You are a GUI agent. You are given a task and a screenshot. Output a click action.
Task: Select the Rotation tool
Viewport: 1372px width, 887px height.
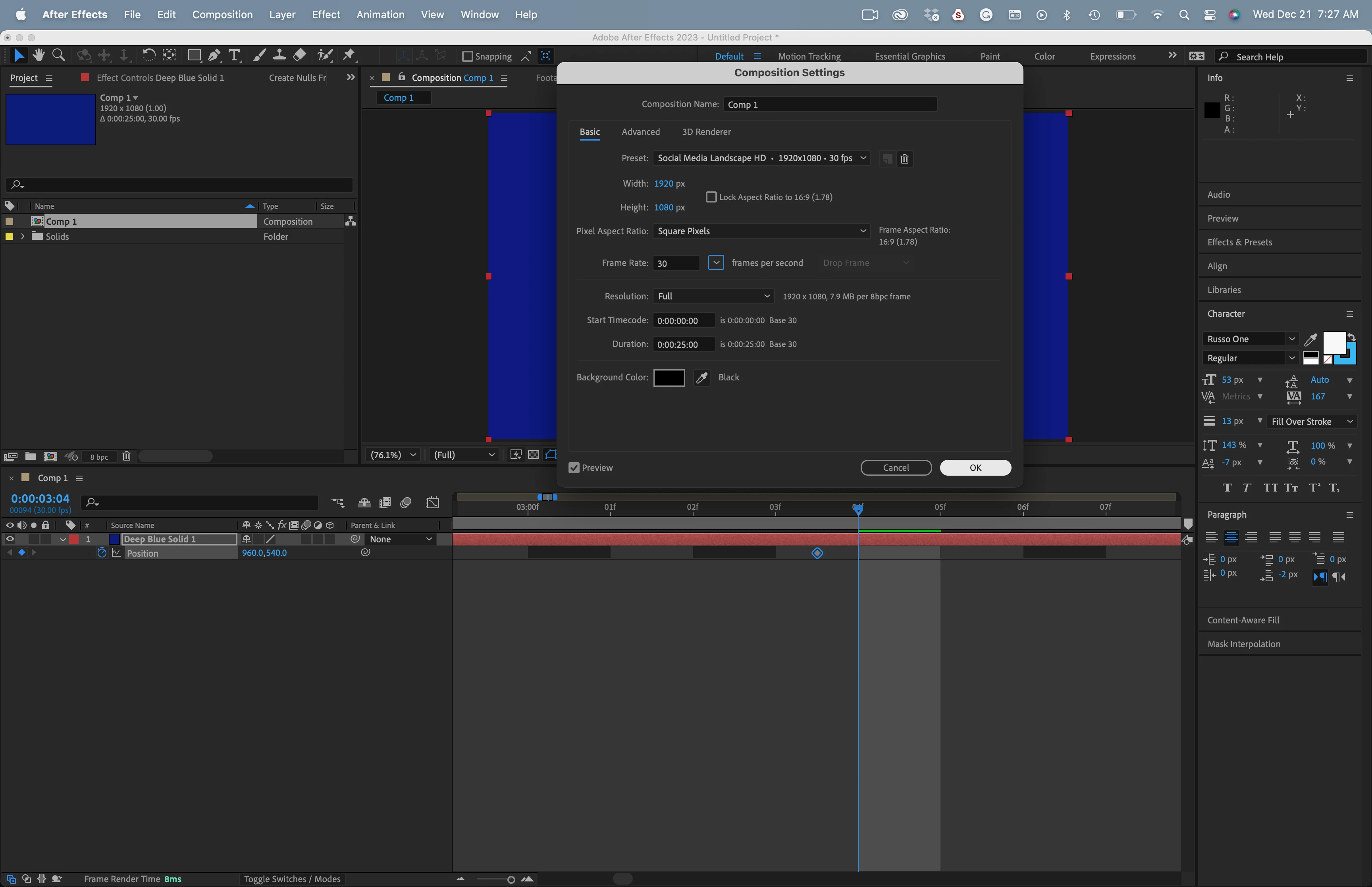(148, 55)
